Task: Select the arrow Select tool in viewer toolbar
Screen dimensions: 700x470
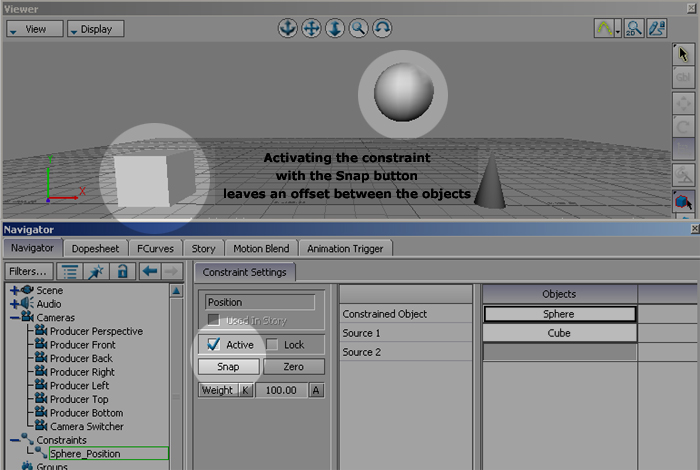Action: click(684, 53)
